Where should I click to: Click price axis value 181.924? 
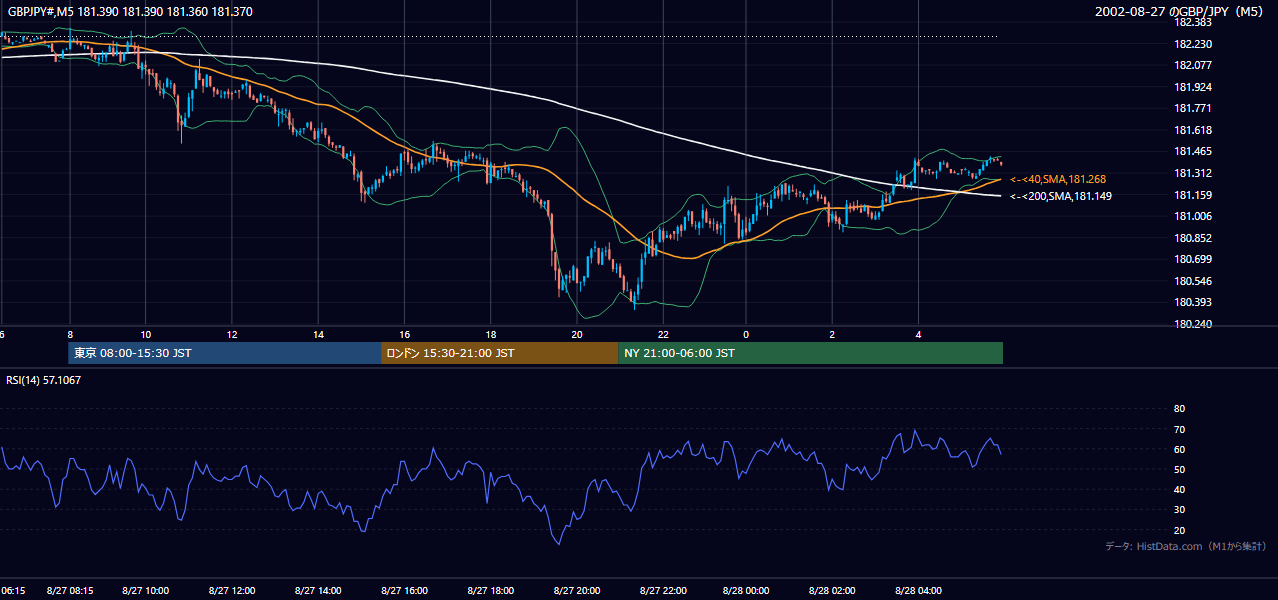pos(1193,87)
